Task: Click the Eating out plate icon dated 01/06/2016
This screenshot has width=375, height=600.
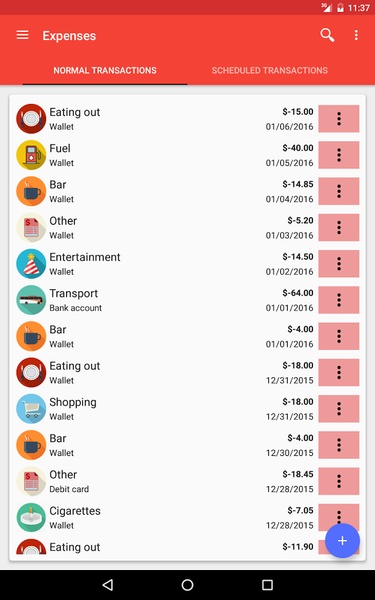Action: coord(31,119)
